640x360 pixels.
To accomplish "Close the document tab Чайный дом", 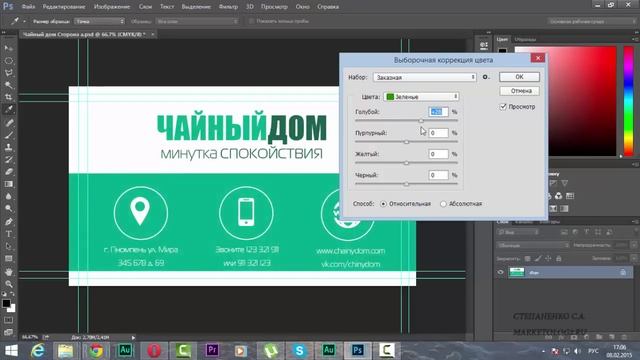I will tap(153, 34).
